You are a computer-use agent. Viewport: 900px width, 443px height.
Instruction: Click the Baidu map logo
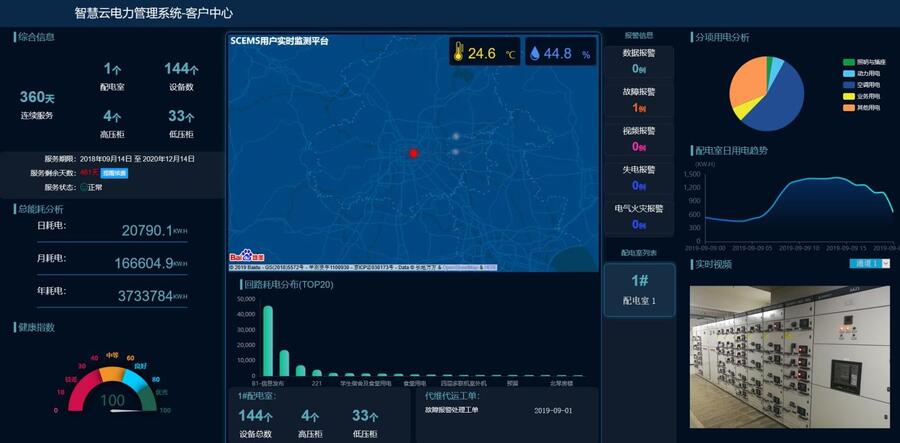pyautogui.click(x=243, y=256)
